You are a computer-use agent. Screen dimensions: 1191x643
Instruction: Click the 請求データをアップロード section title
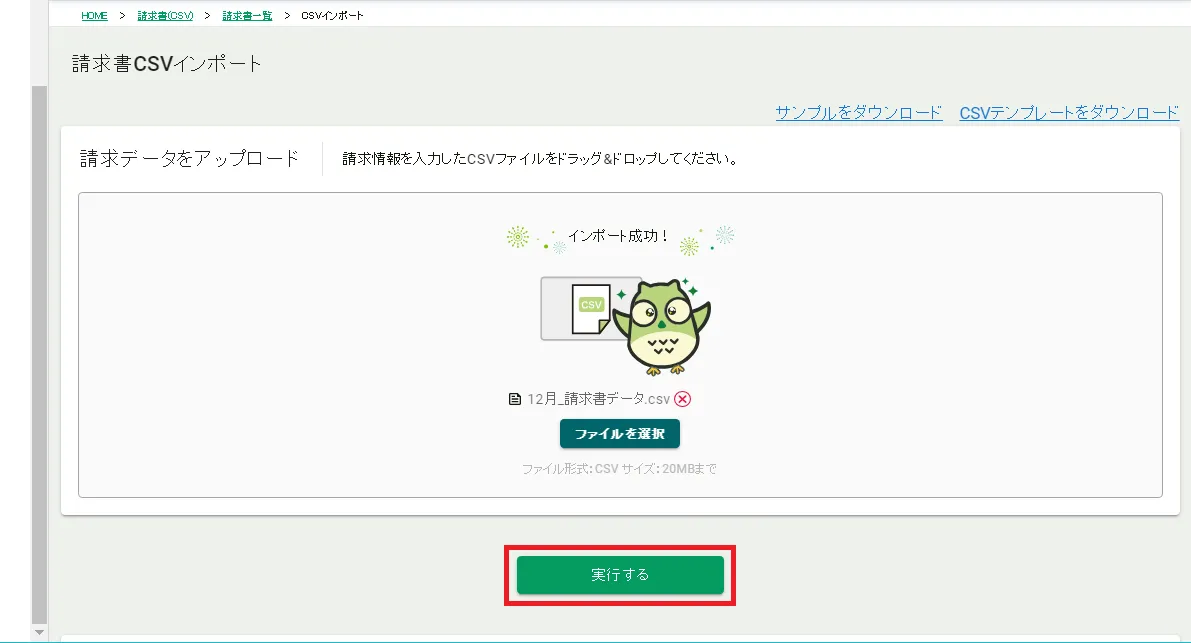[189, 159]
